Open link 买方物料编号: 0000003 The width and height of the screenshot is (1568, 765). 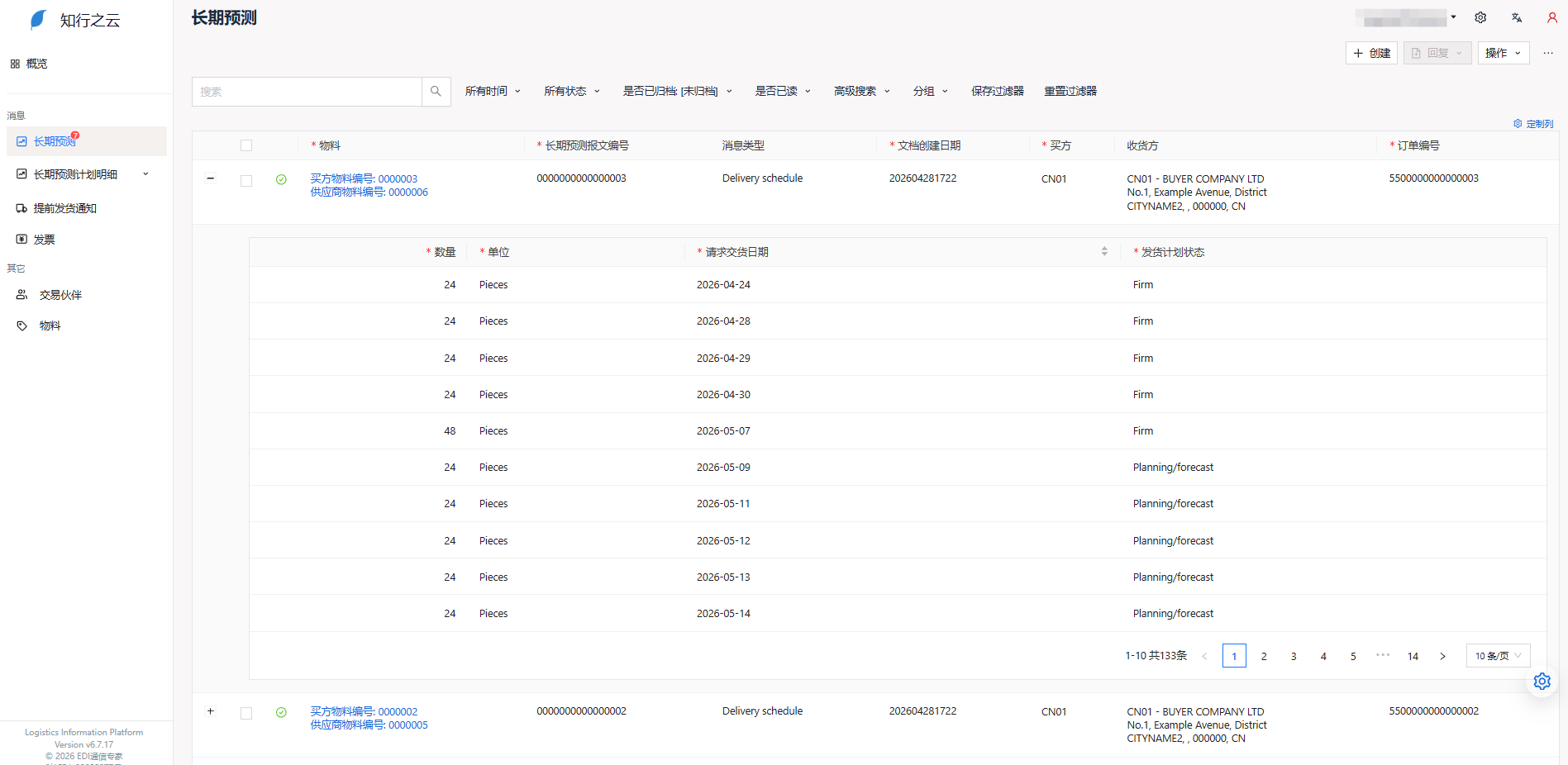364,178
